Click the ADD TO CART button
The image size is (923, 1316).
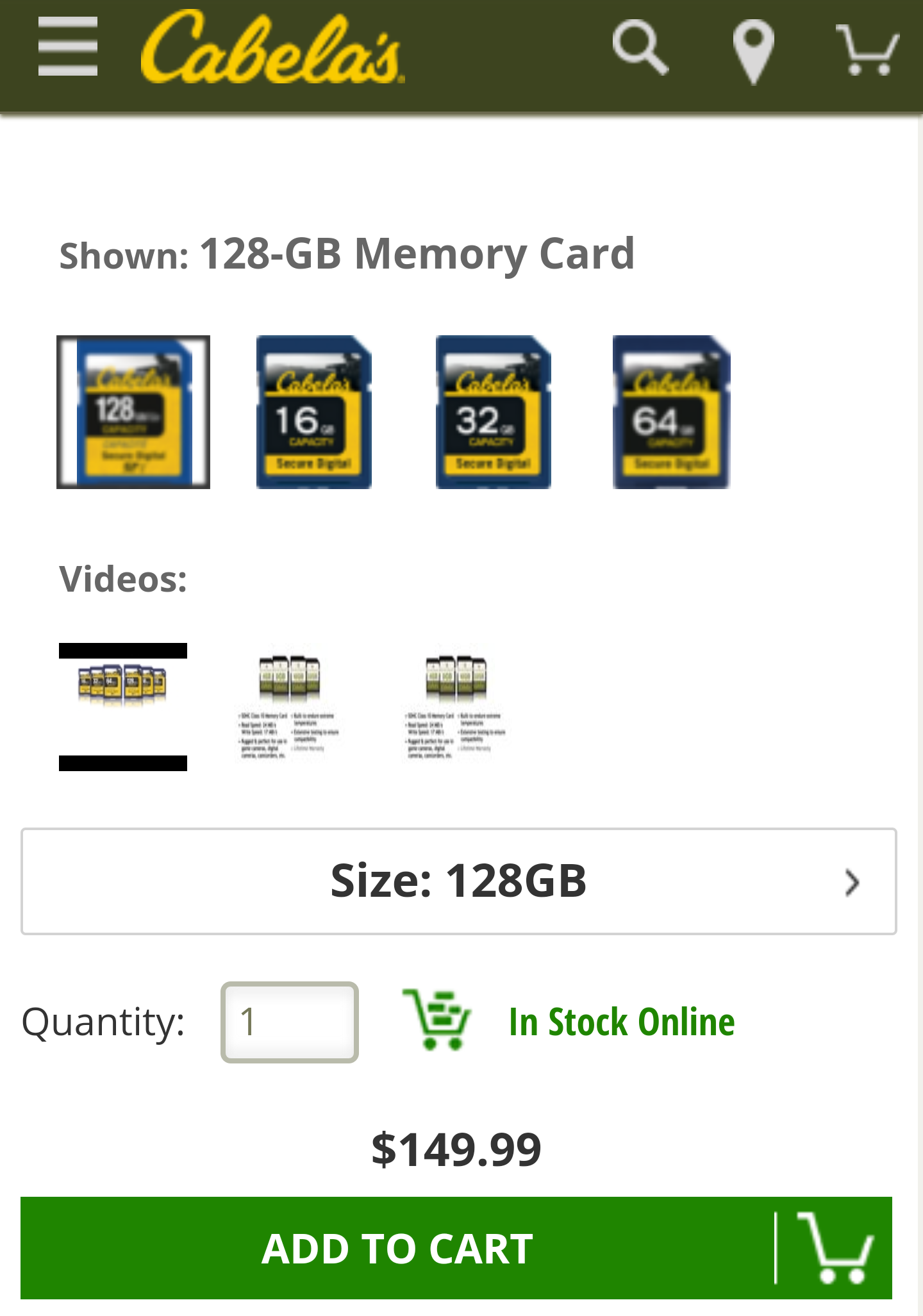point(456,1248)
